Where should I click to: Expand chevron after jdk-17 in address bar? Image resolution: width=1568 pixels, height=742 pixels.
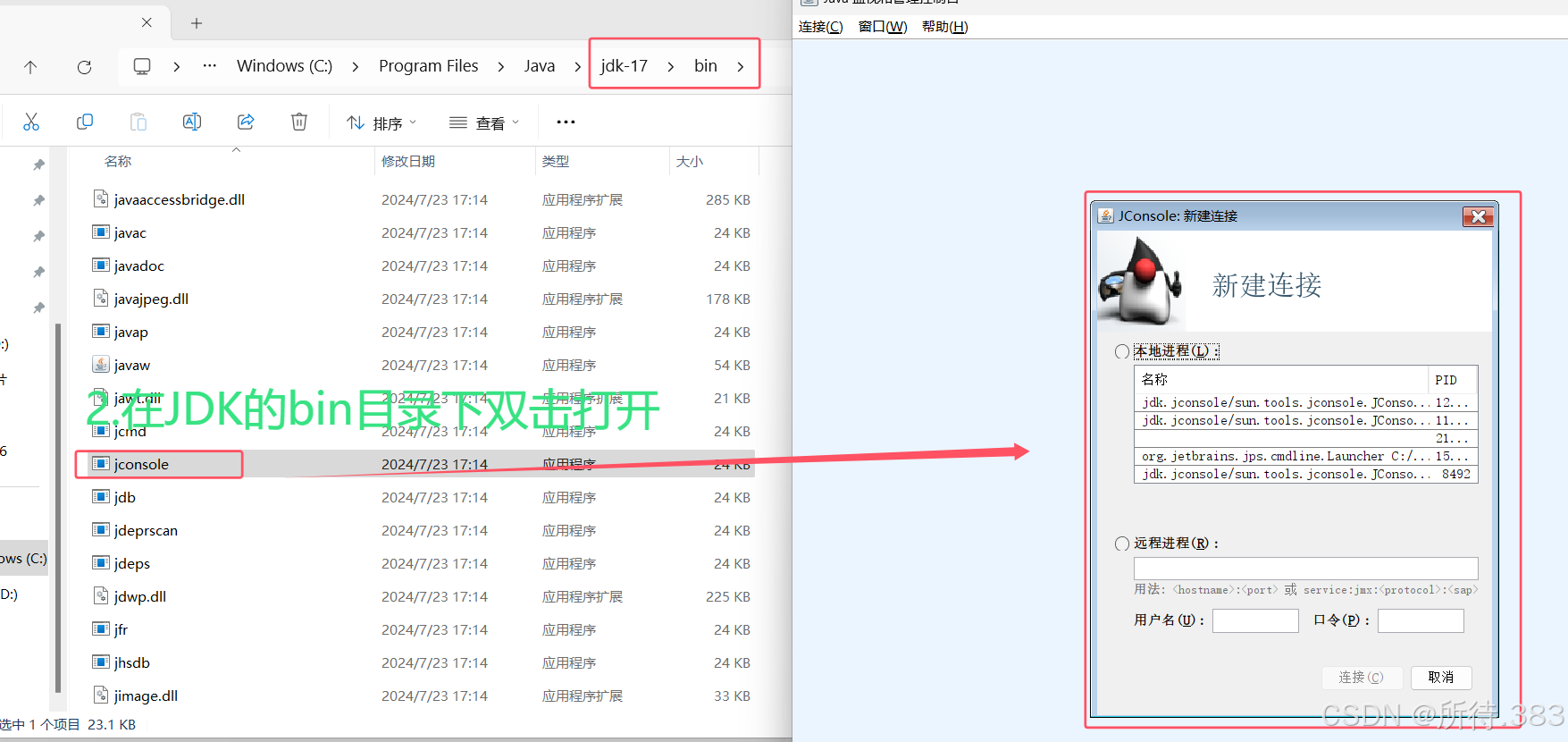[670, 66]
